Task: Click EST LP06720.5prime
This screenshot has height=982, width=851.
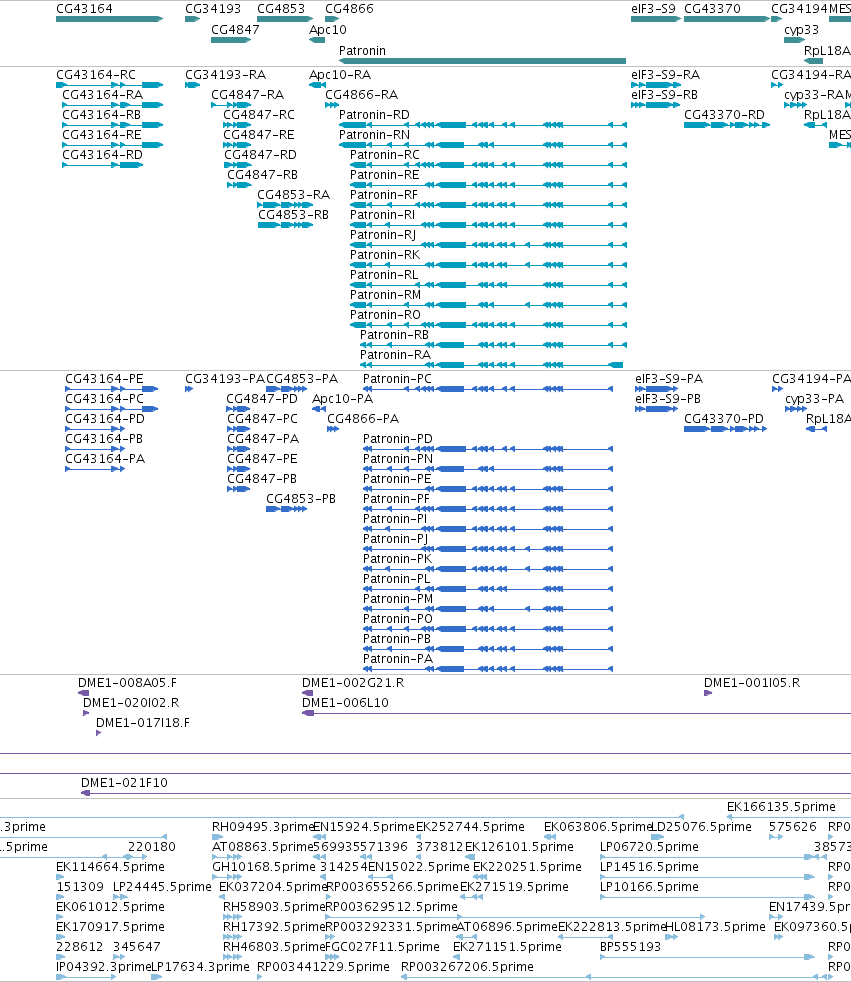Action: pyautogui.click(x=649, y=847)
